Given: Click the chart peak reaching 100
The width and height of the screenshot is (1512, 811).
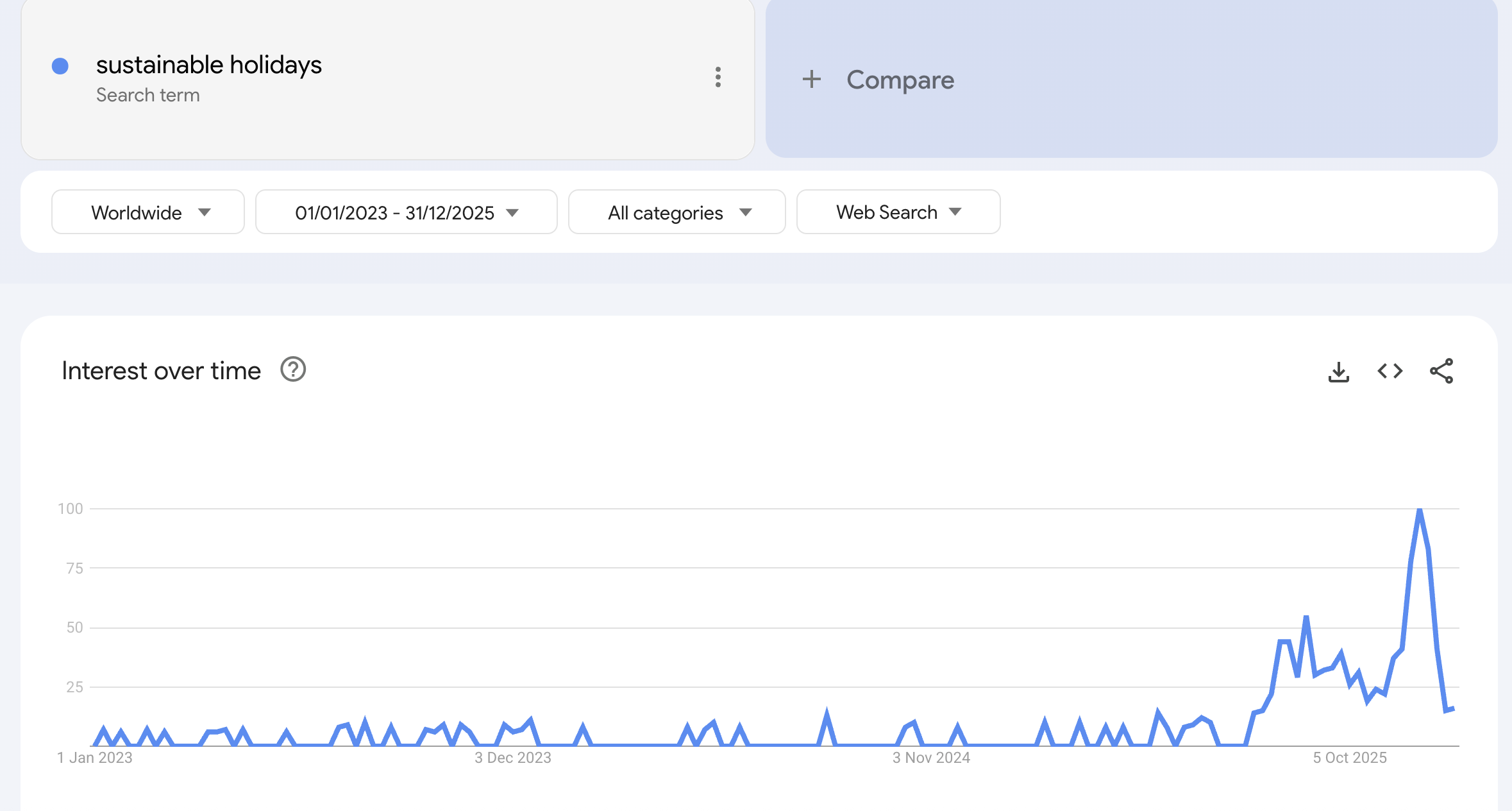Looking at the screenshot, I should [1418, 510].
